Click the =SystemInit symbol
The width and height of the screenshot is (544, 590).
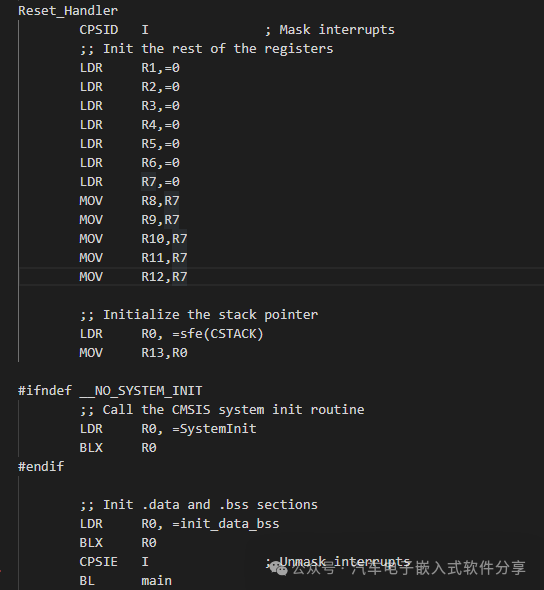tap(214, 429)
